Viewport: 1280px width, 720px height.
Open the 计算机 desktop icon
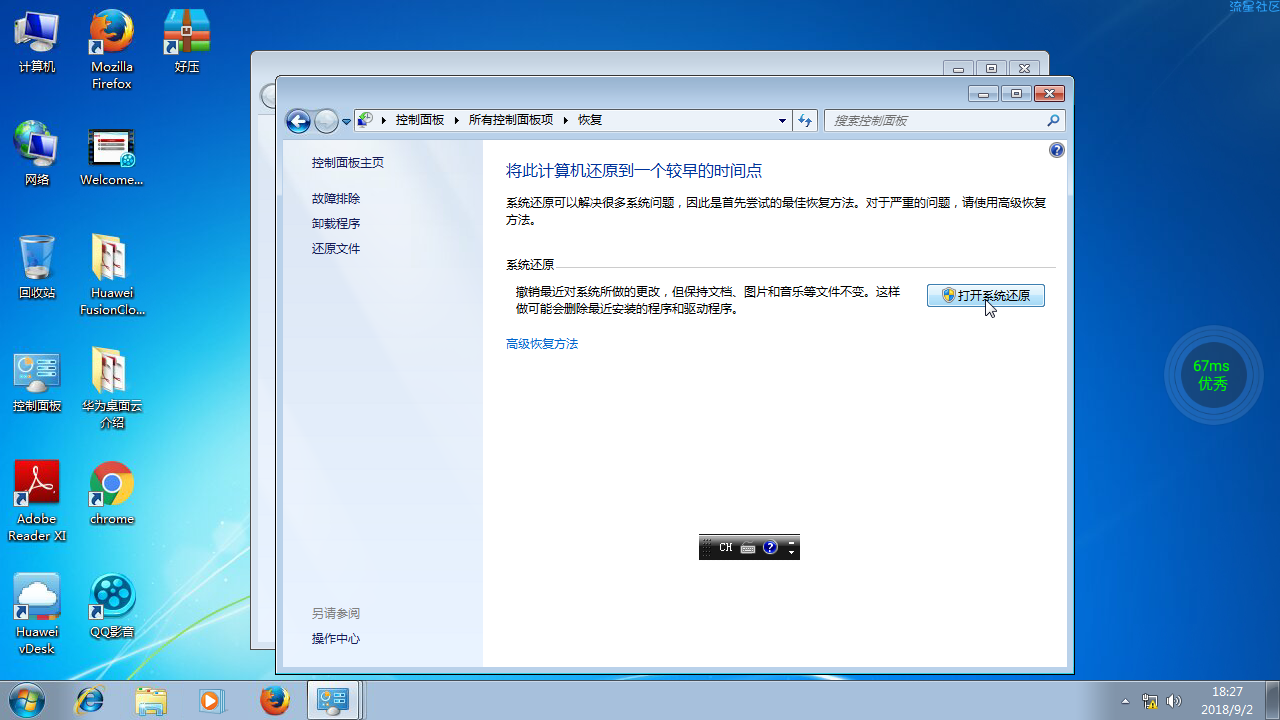[37, 42]
